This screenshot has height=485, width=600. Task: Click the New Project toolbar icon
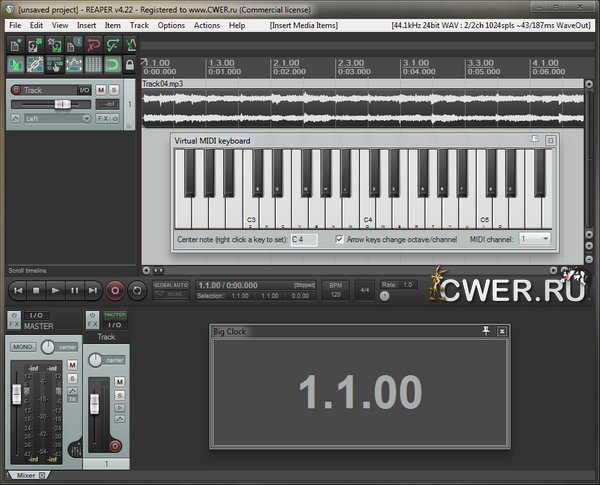coord(16,43)
